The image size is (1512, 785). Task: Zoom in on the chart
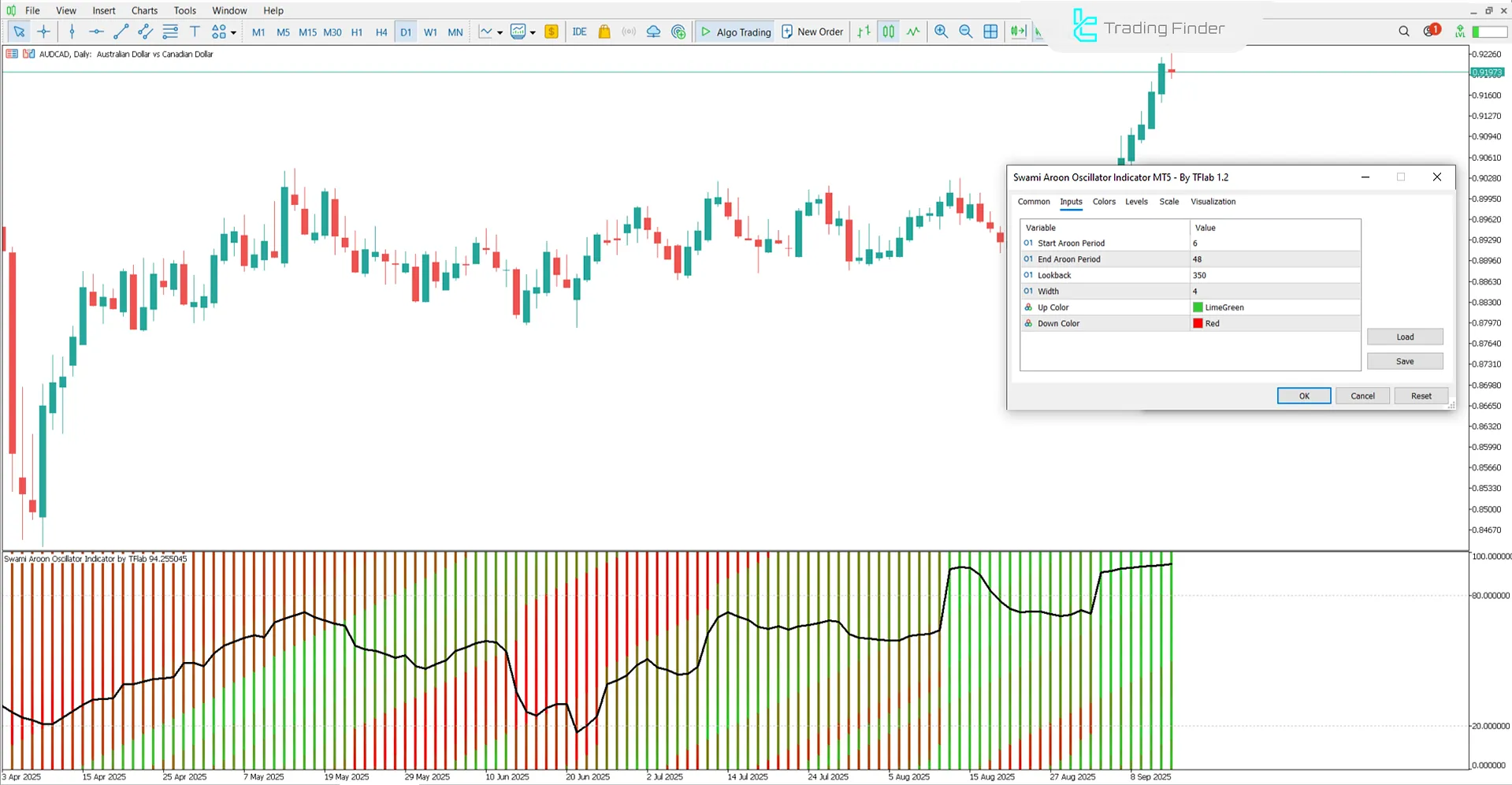(941, 32)
